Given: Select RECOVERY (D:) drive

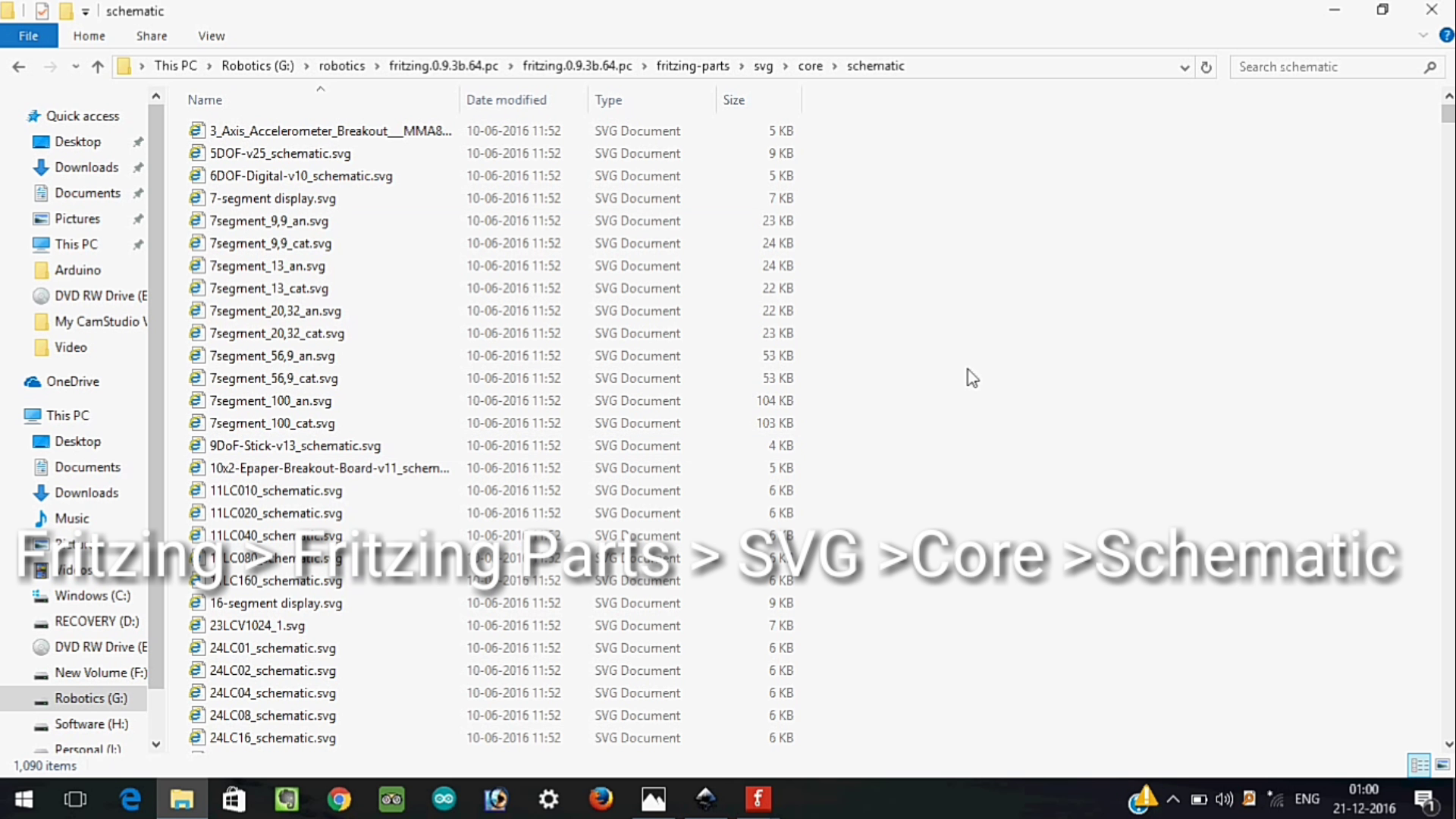Looking at the screenshot, I should [x=97, y=622].
